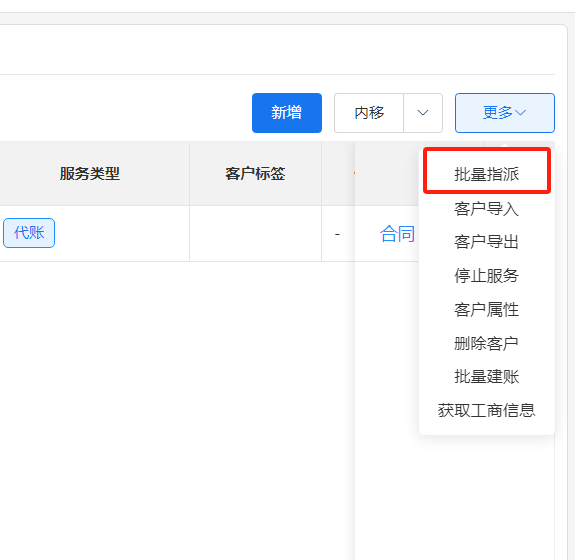The width and height of the screenshot is (575, 560).
Task: Choose 停止服务 from the menu
Action: pos(487,276)
